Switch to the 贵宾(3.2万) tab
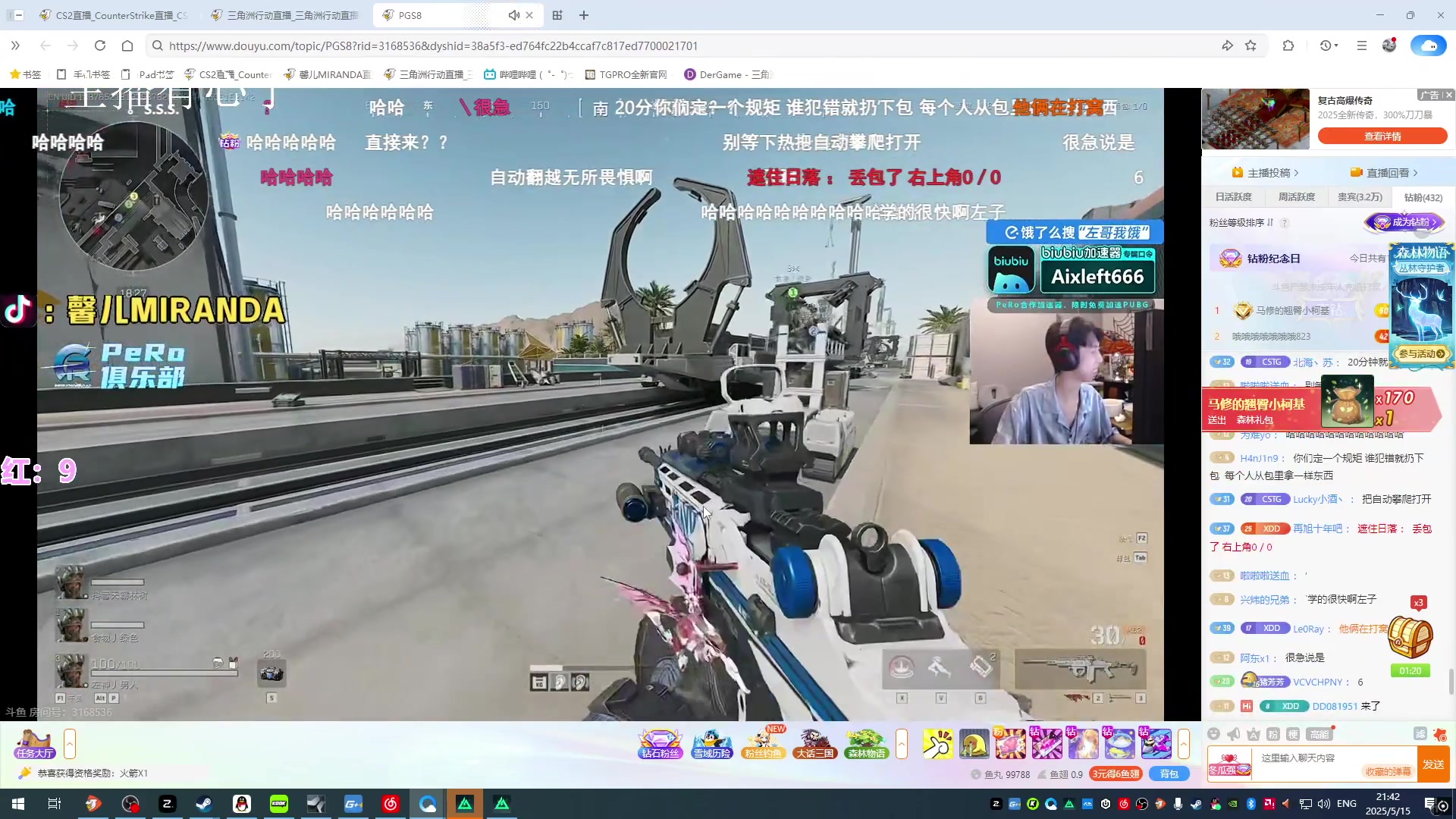Screen dimensions: 1456x819 tap(1360, 197)
